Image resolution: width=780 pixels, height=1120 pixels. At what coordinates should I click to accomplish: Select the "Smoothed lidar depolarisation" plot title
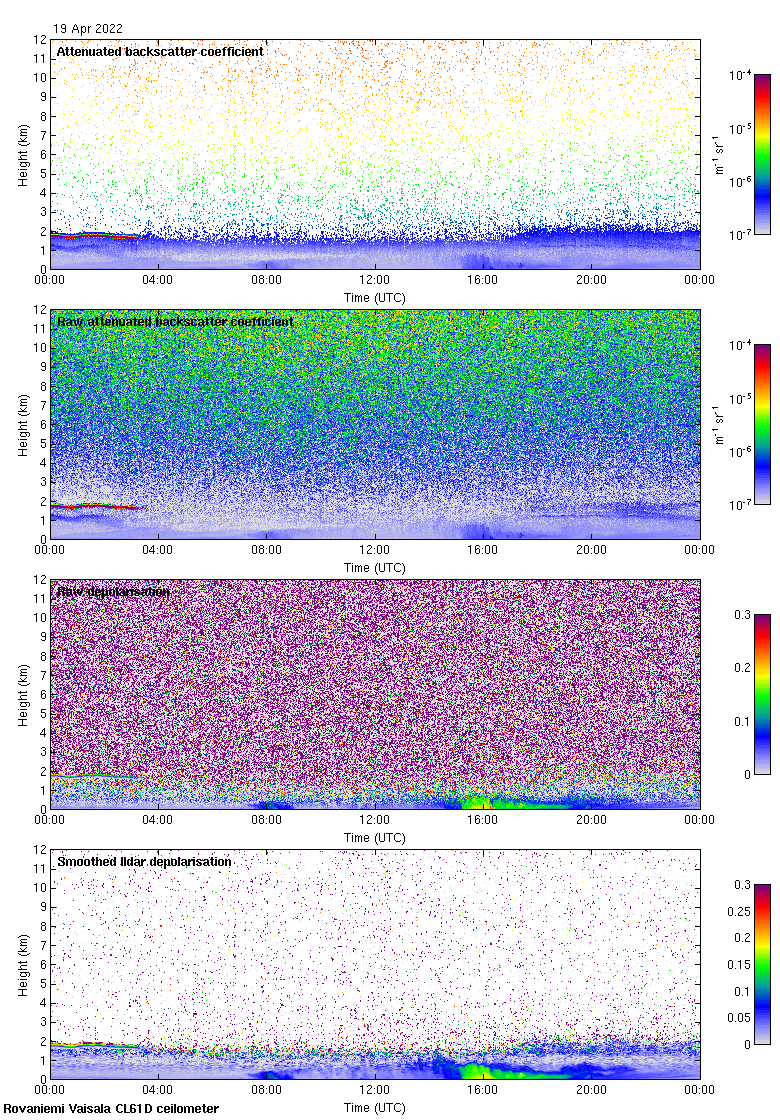(x=145, y=862)
